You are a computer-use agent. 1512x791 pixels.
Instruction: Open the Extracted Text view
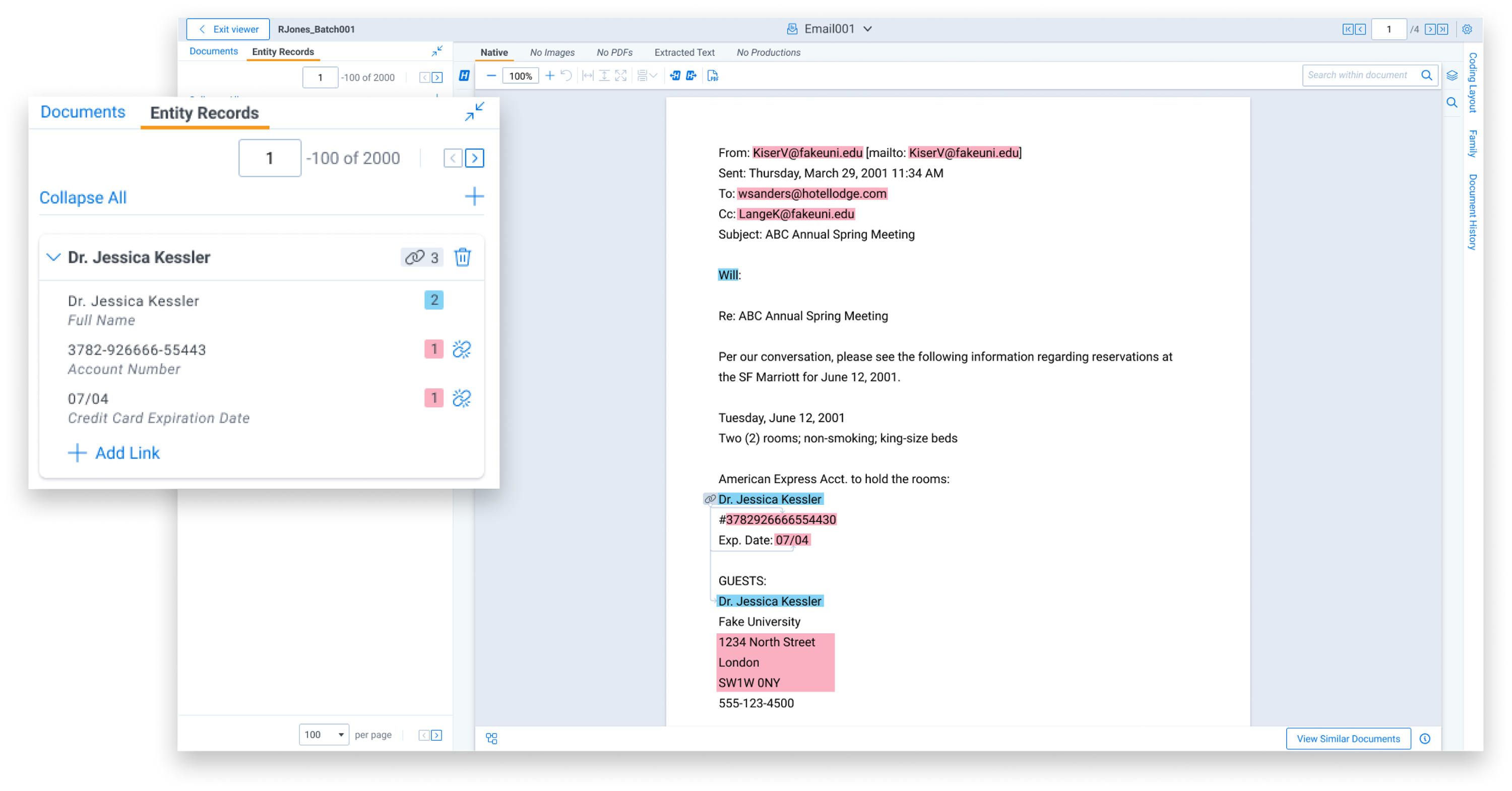click(x=684, y=52)
